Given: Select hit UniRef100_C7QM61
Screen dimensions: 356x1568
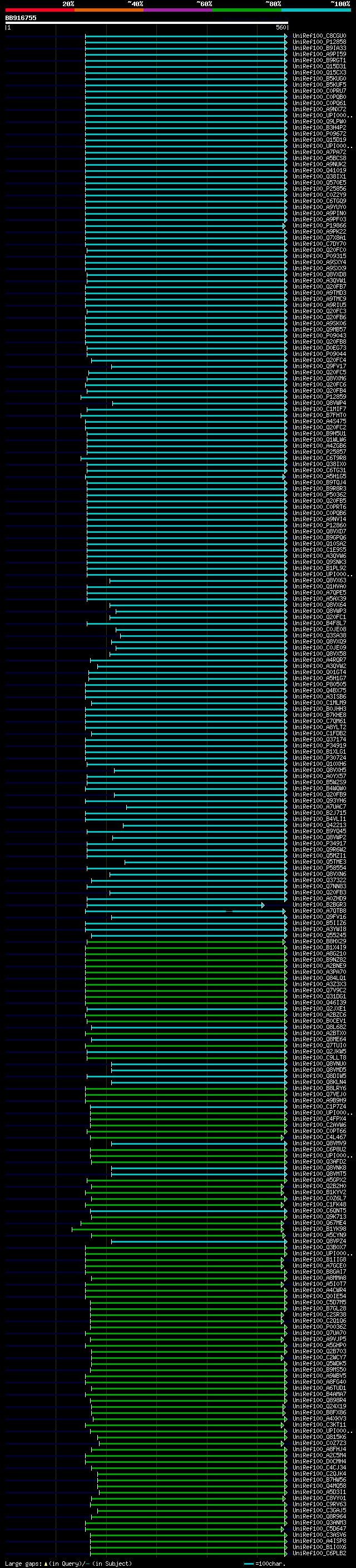Looking at the screenshot, I should coord(319,721).
